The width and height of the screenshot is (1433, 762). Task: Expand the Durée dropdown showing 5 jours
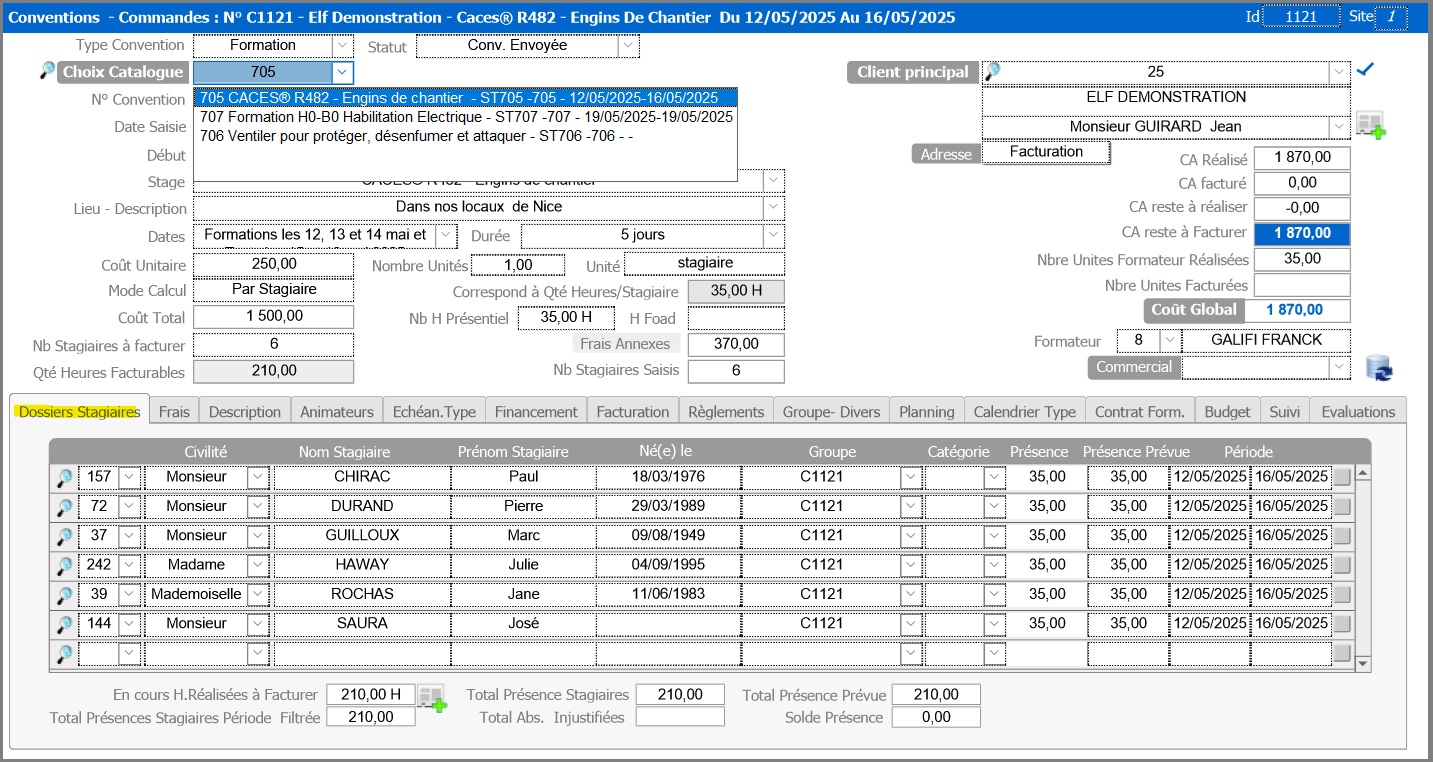773,235
